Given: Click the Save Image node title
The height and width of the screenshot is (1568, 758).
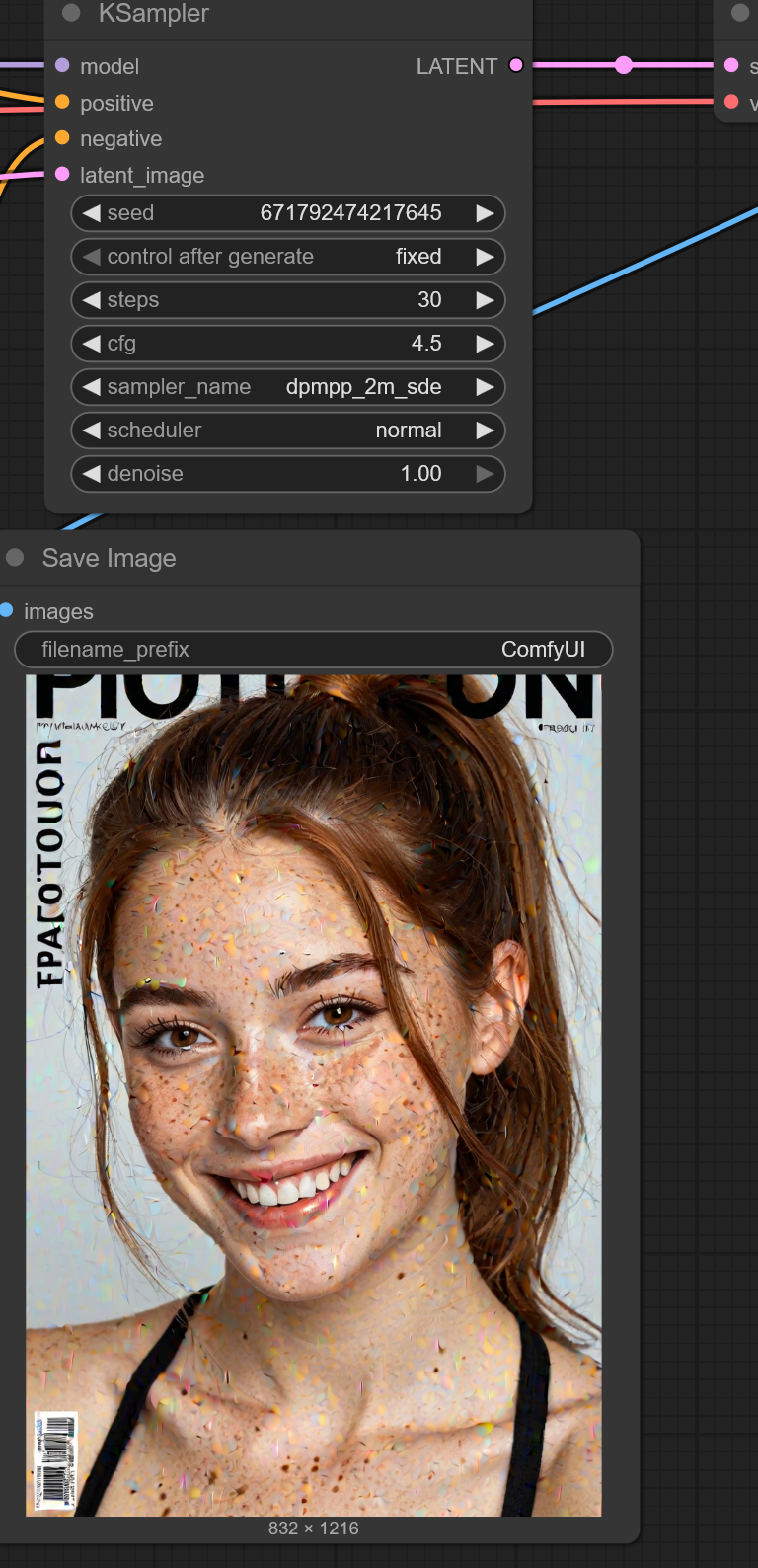Looking at the screenshot, I should pos(110,558).
